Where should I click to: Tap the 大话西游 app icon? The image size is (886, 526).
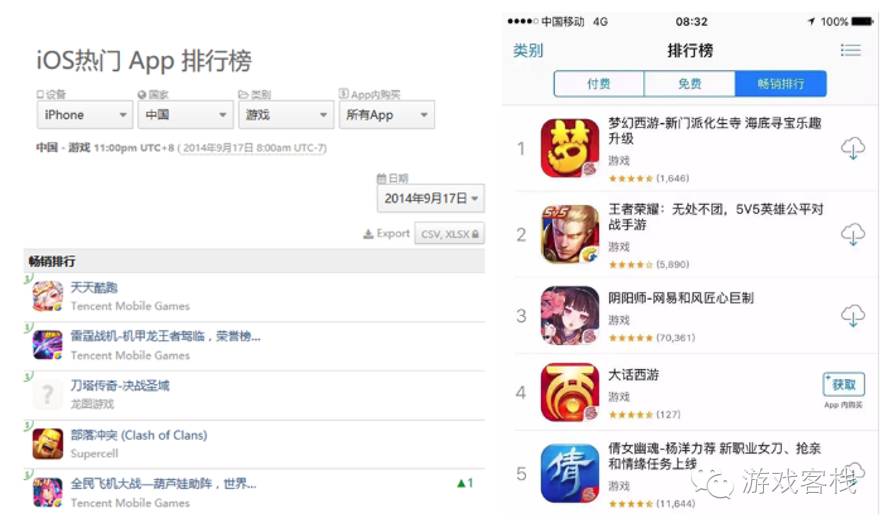tap(570, 392)
